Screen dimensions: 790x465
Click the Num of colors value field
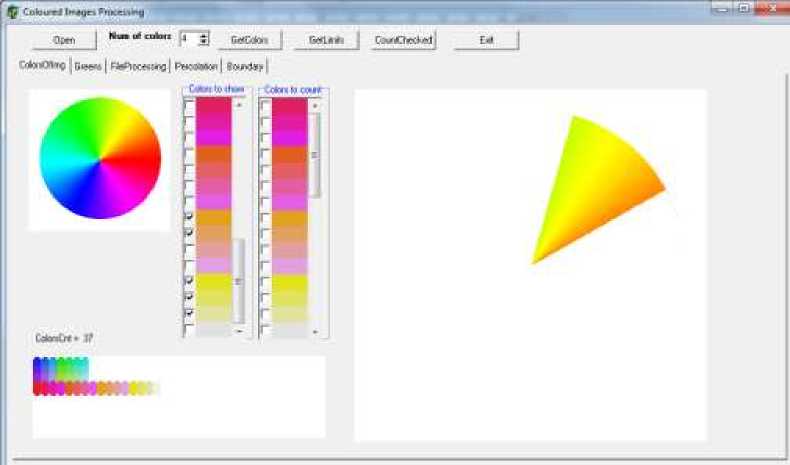(x=189, y=39)
